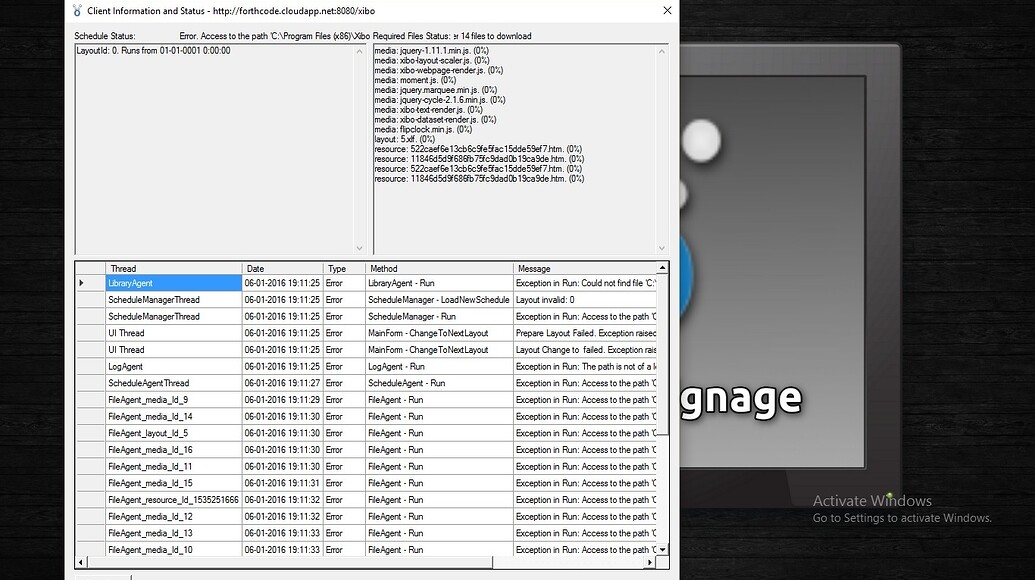
Task: Click the down arrow on required files scrollbar
Action: pos(663,246)
